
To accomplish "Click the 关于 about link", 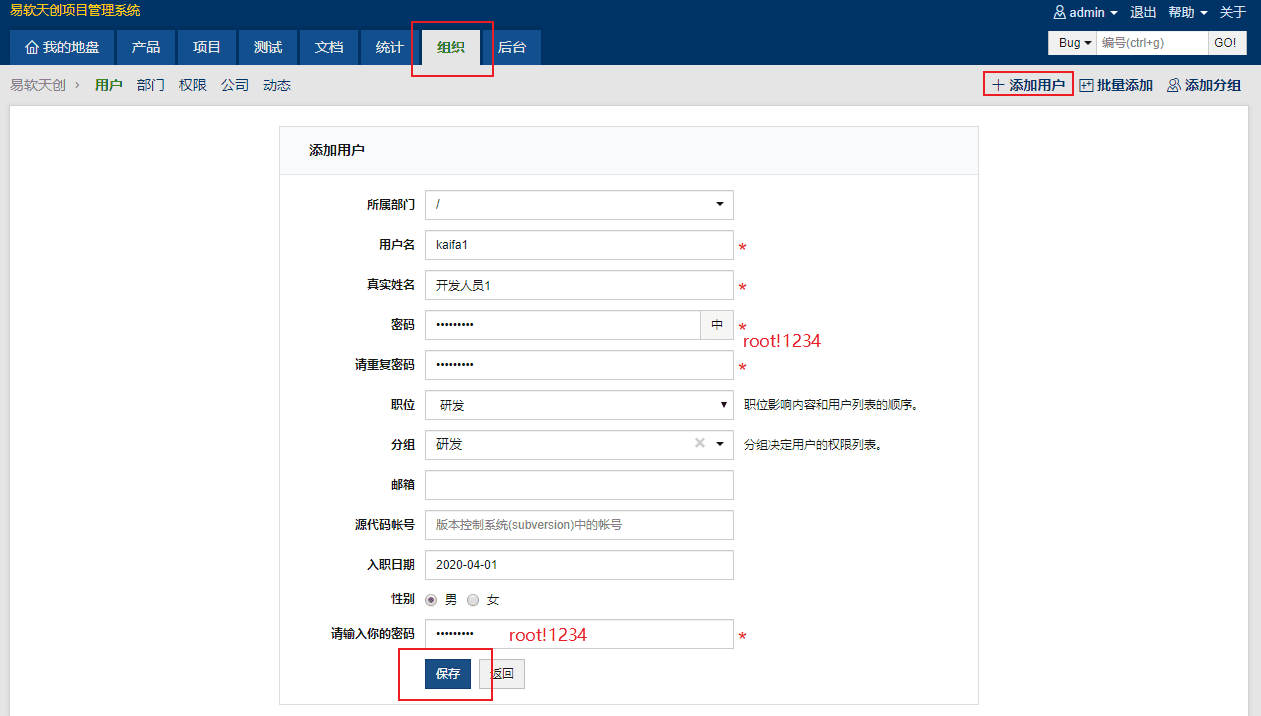I will click(1233, 13).
